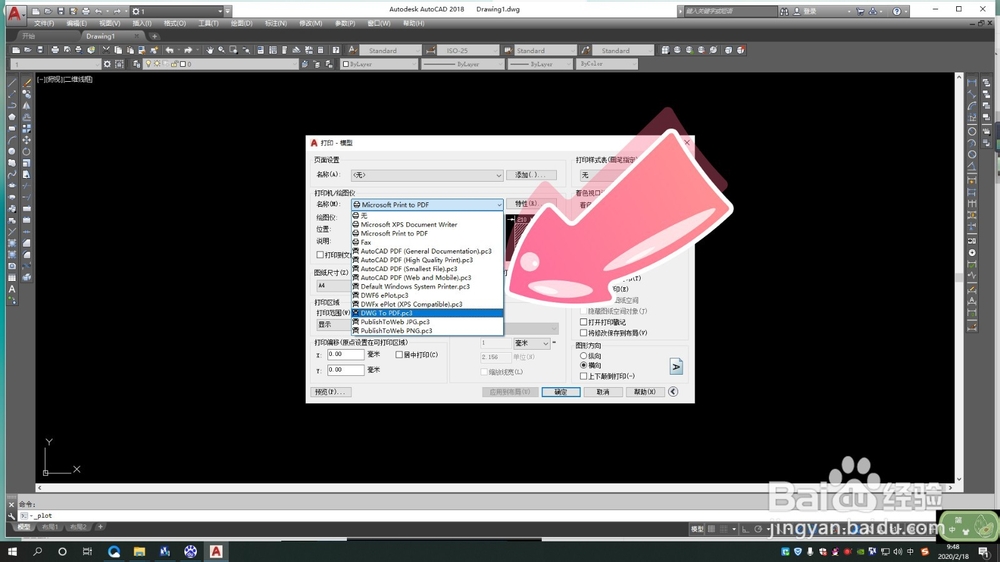Open the layer list dropdown showing 0
The height and width of the screenshot is (562, 1000).
(220, 64)
